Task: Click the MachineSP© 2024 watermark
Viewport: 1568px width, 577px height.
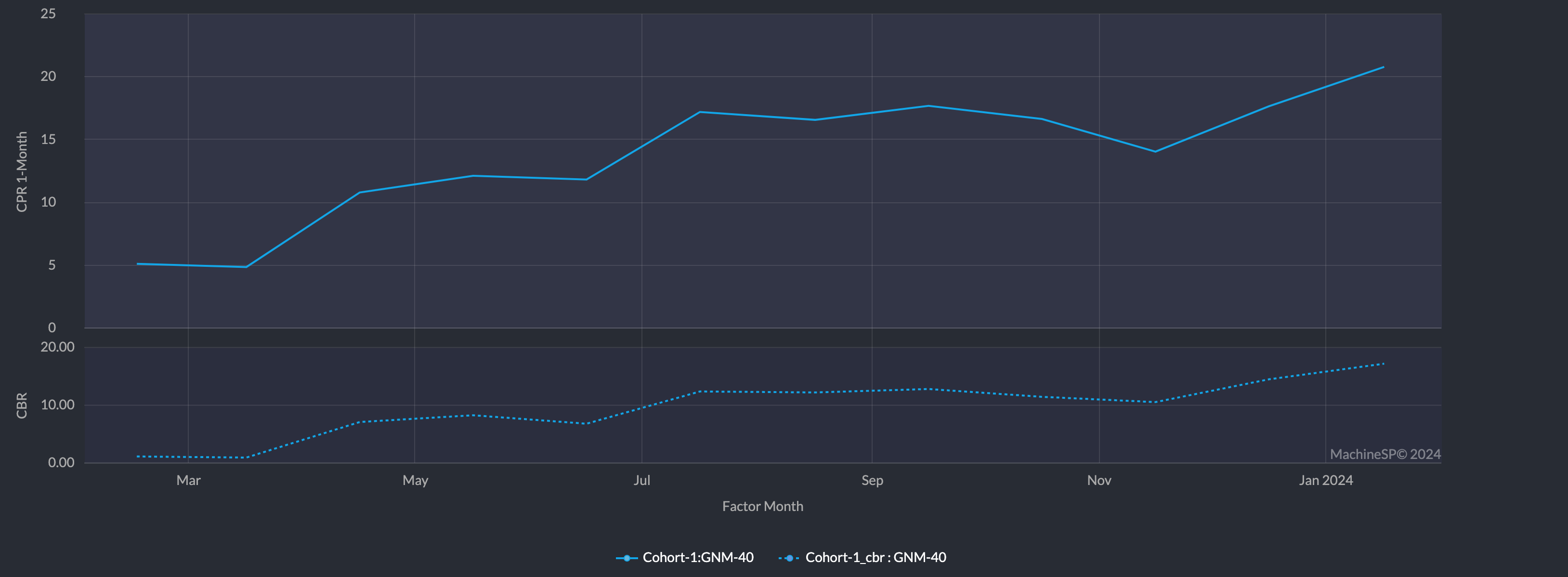Action: click(1385, 454)
